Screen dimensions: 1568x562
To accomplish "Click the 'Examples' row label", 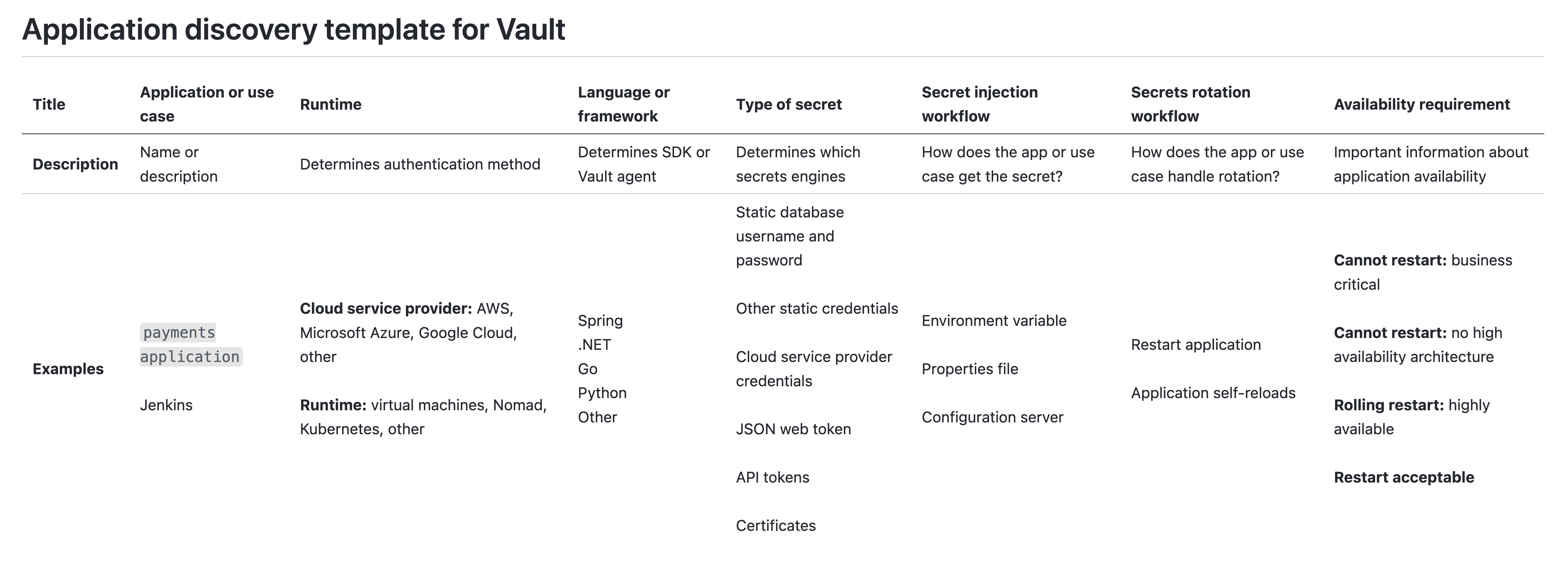I will [68, 369].
